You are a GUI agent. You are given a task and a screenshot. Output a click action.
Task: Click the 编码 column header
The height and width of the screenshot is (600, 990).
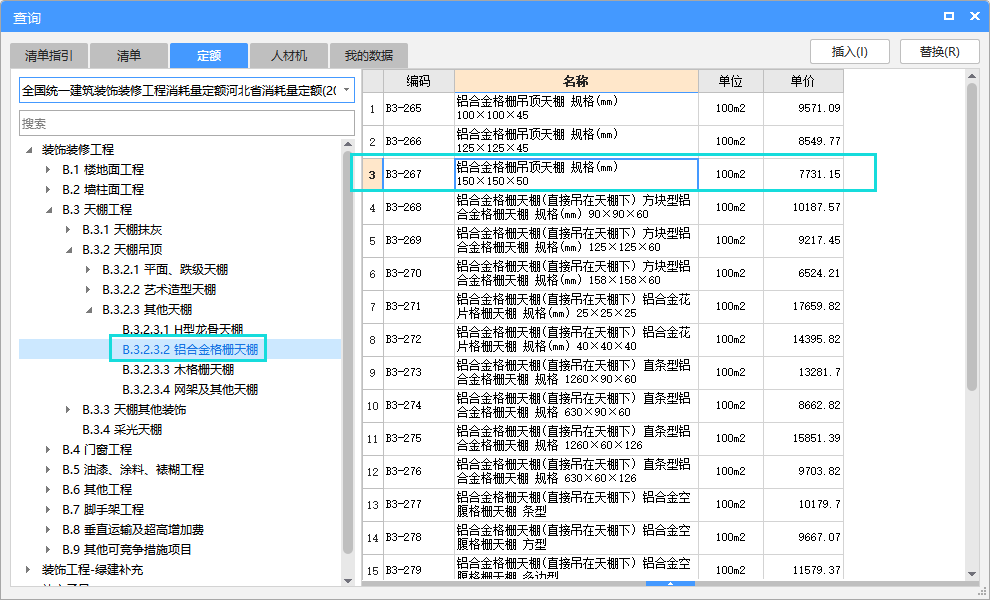(x=419, y=81)
